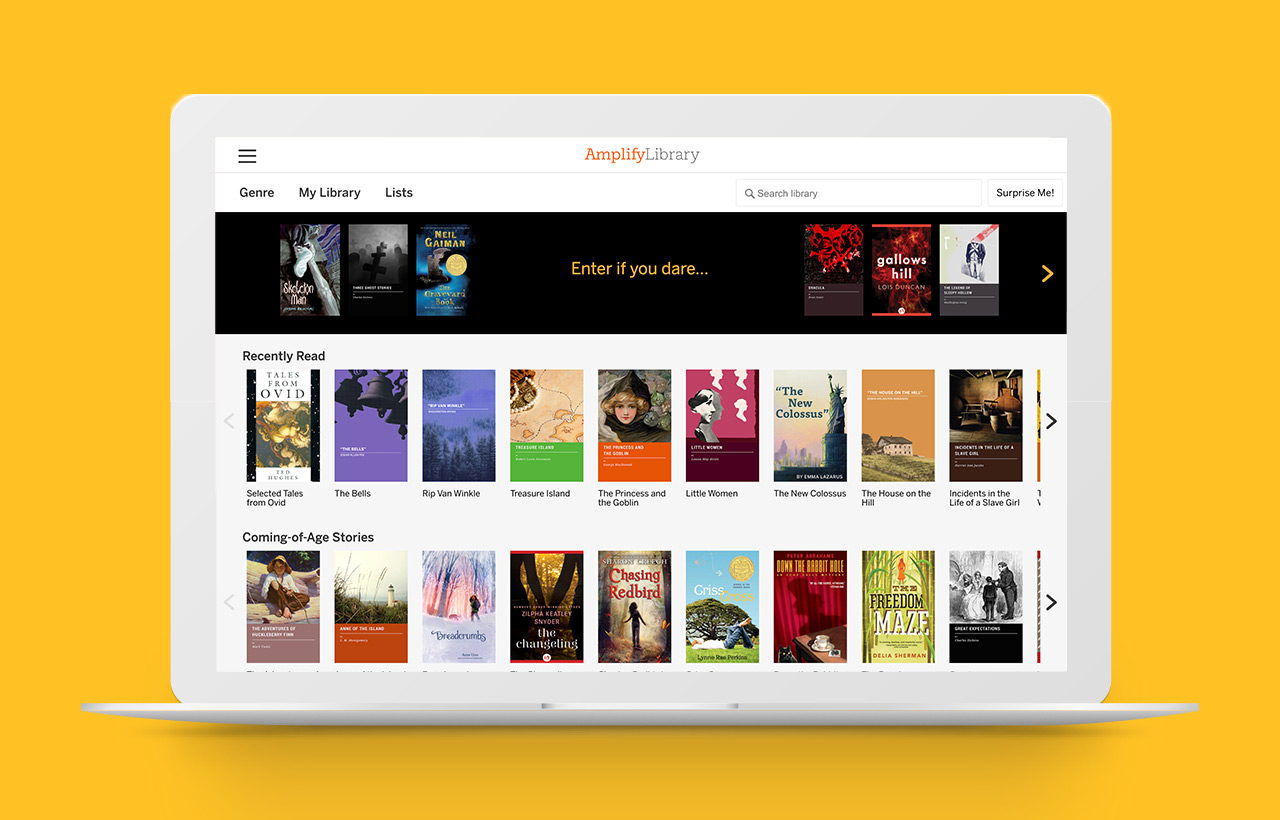Open The Graveyard Book cover

pyautogui.click(x=446, y=270)
